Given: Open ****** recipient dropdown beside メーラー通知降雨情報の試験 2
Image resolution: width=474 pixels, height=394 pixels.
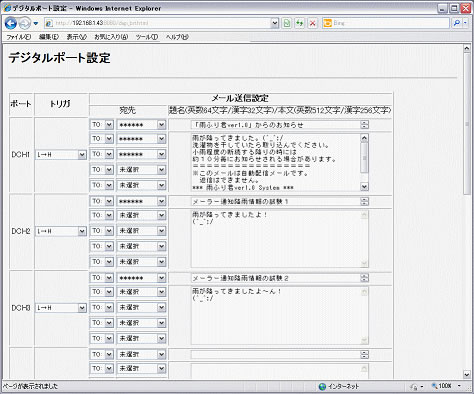Looking at the screenshot, I should click(x=141, y=278).
